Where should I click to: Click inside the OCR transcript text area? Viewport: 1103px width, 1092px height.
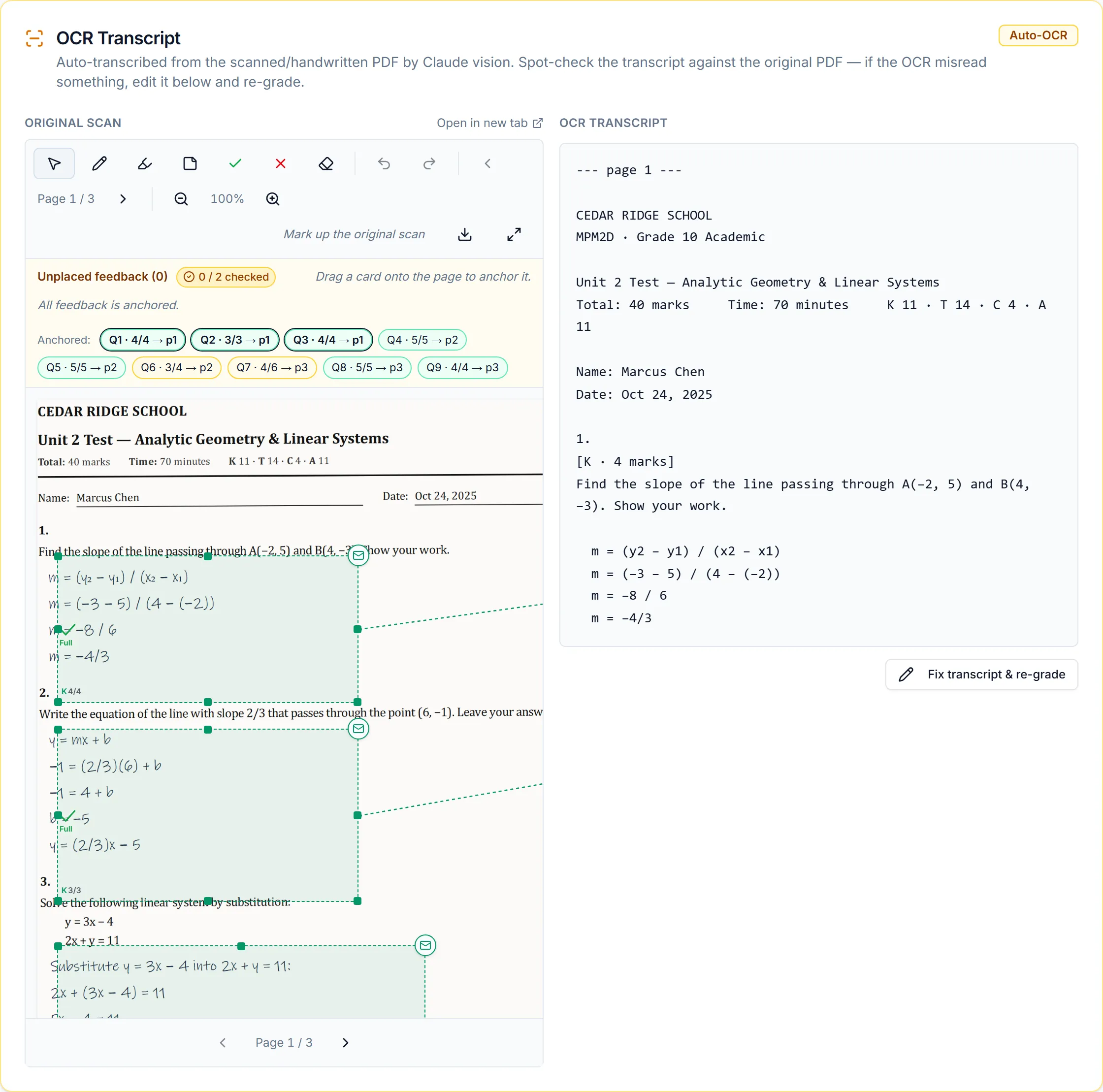pyautogui.click(x=818, y=394)
